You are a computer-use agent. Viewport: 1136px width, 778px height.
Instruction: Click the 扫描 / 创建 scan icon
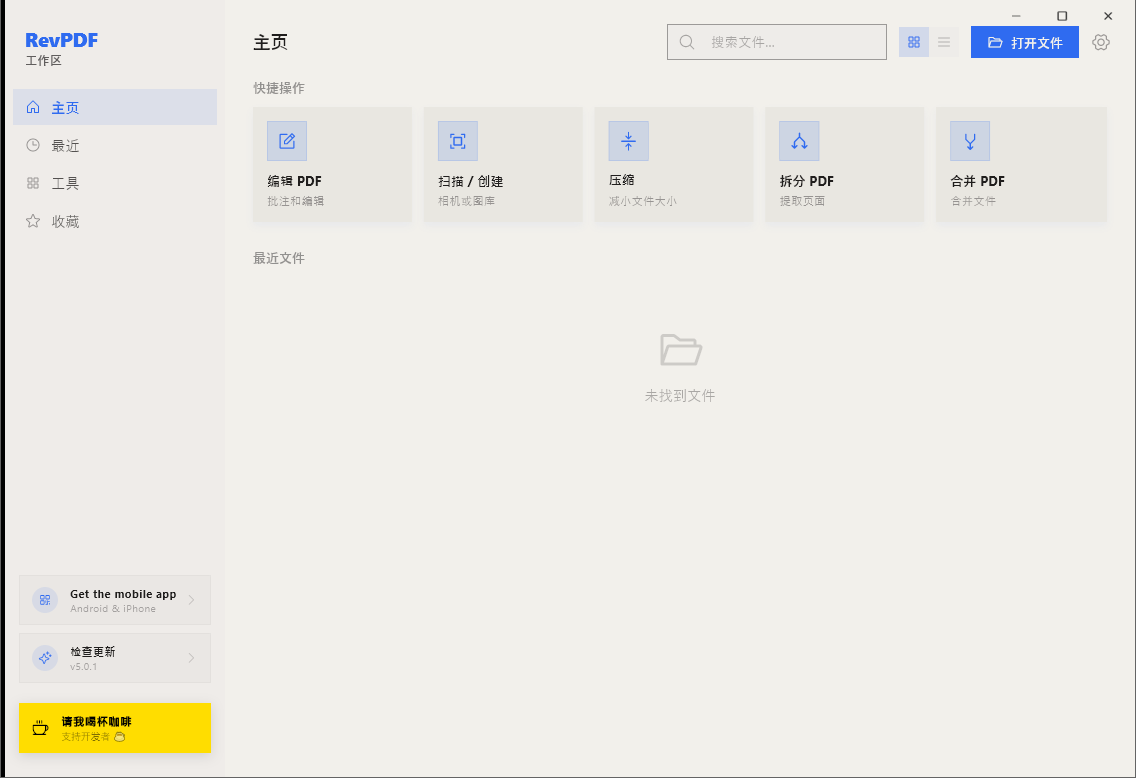pos(458,141)
